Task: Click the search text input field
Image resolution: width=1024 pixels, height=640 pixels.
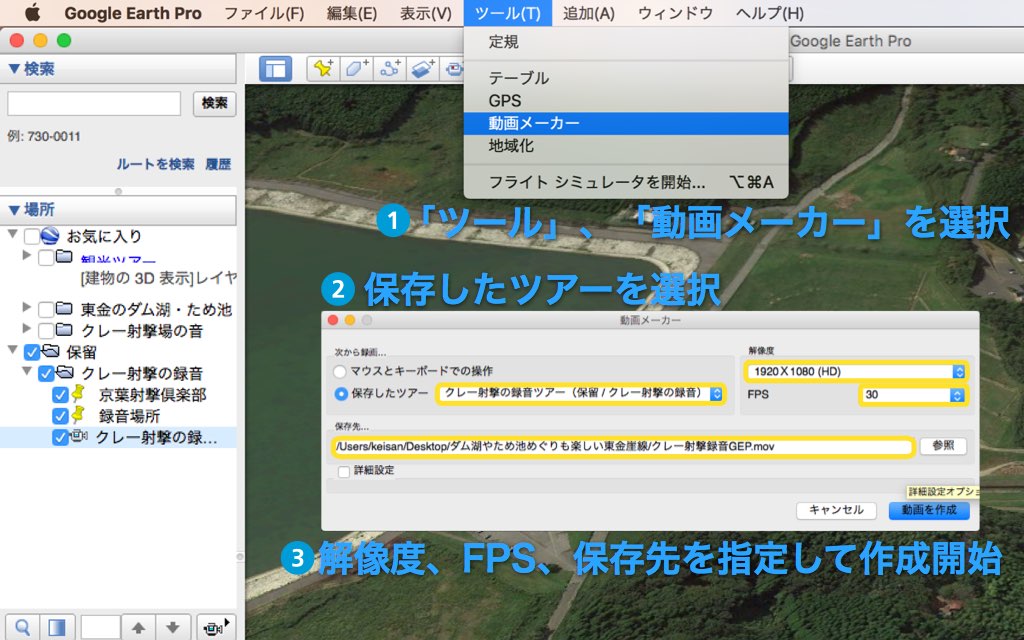Action: [x=94, y=103]
